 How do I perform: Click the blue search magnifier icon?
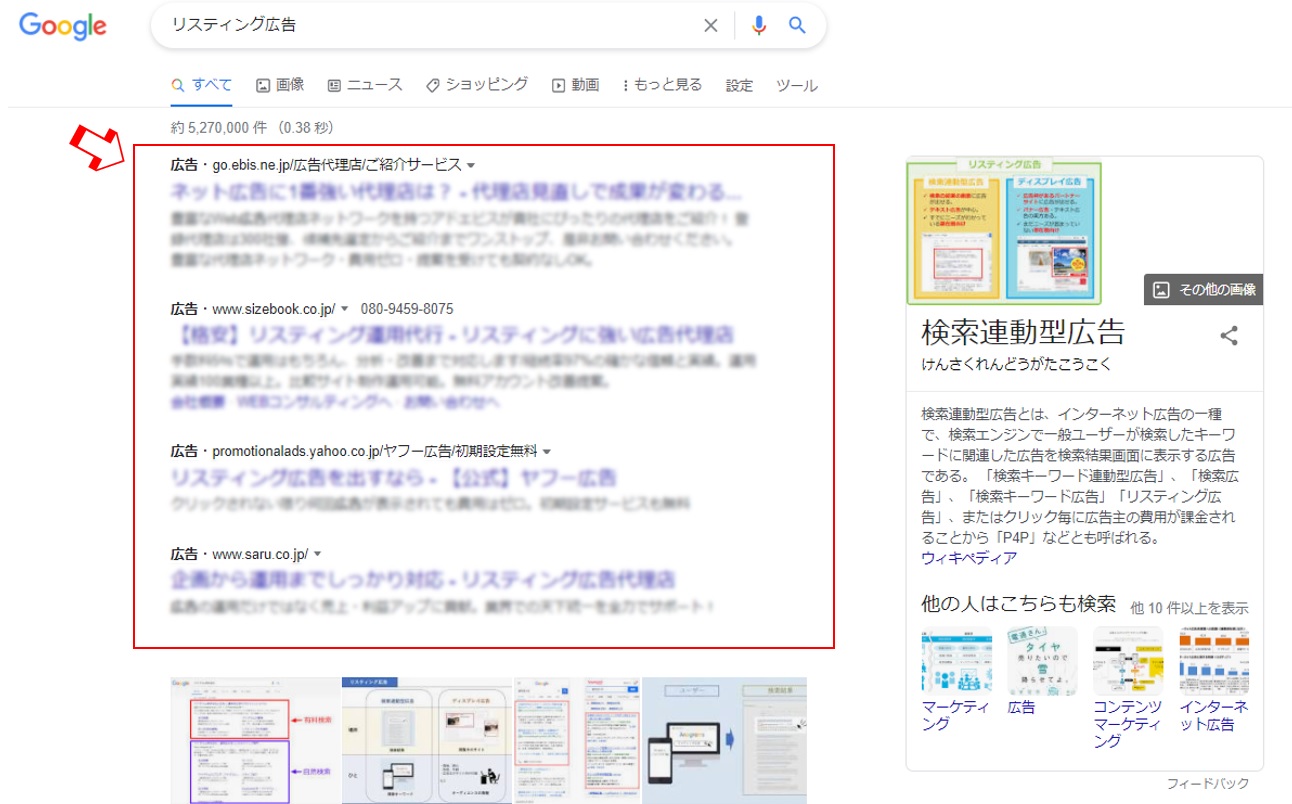[797, 26]
